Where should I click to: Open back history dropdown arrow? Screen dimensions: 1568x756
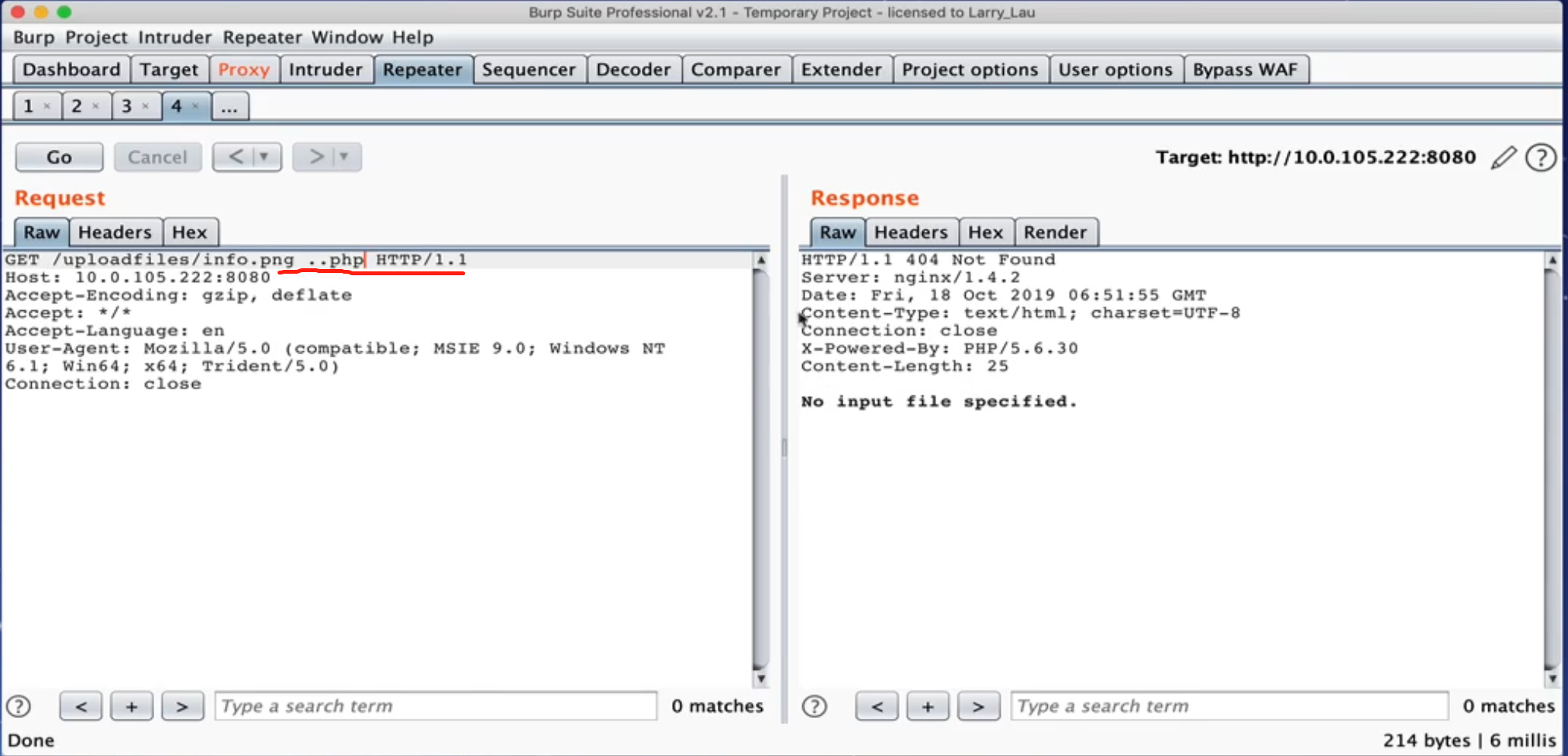pyautogui.click(x=265, y=157)
